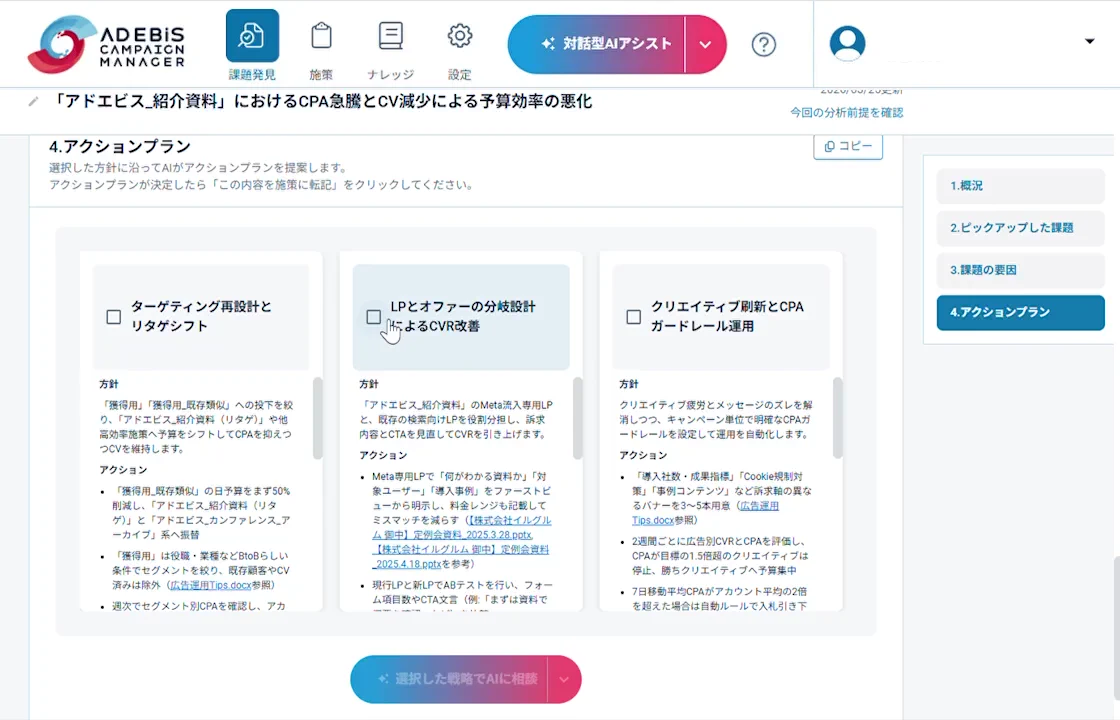The image size is (1120, 720).
Task: Click the help question mark icon
Action: pos(763,44)
